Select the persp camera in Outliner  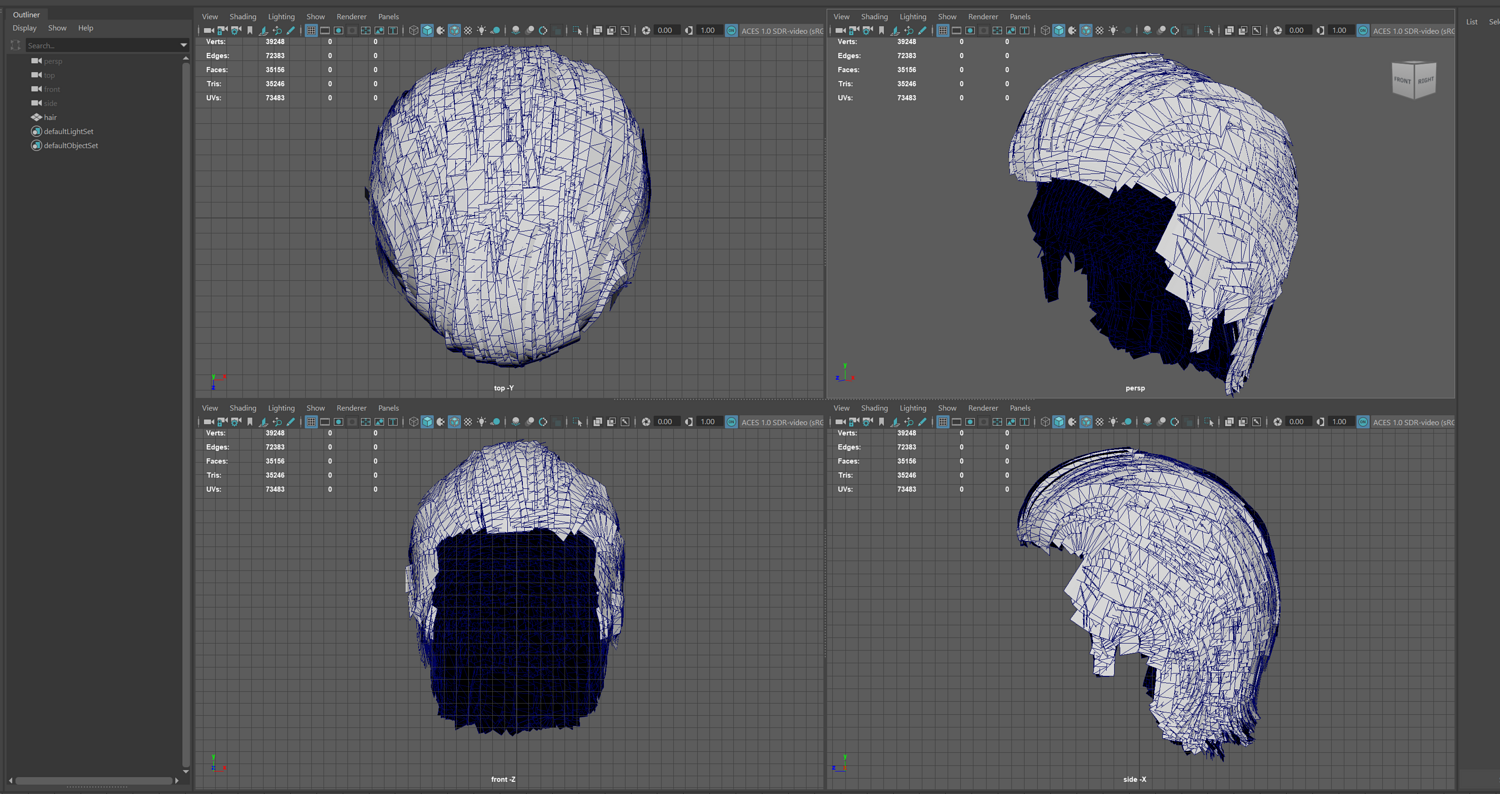[52, 61]
